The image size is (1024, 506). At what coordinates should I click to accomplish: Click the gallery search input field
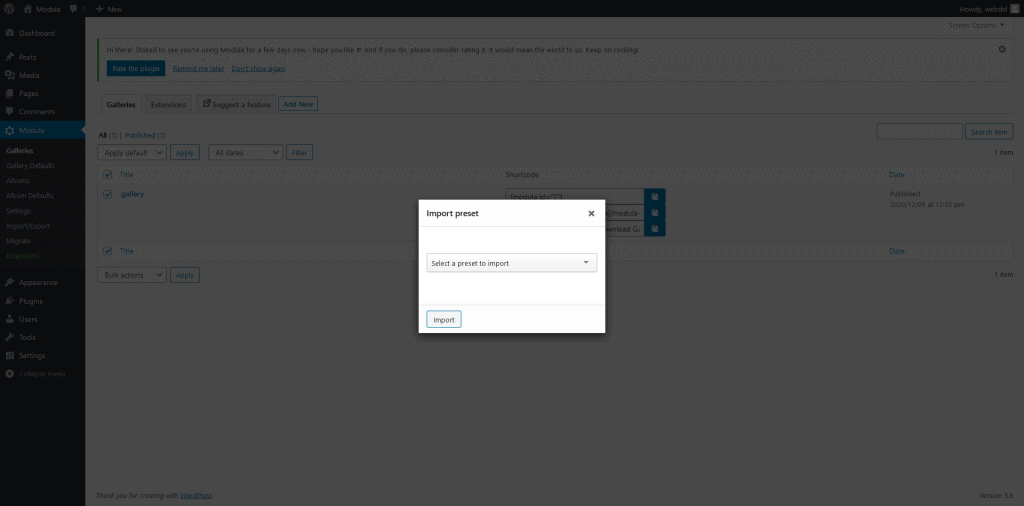point(919,132)
